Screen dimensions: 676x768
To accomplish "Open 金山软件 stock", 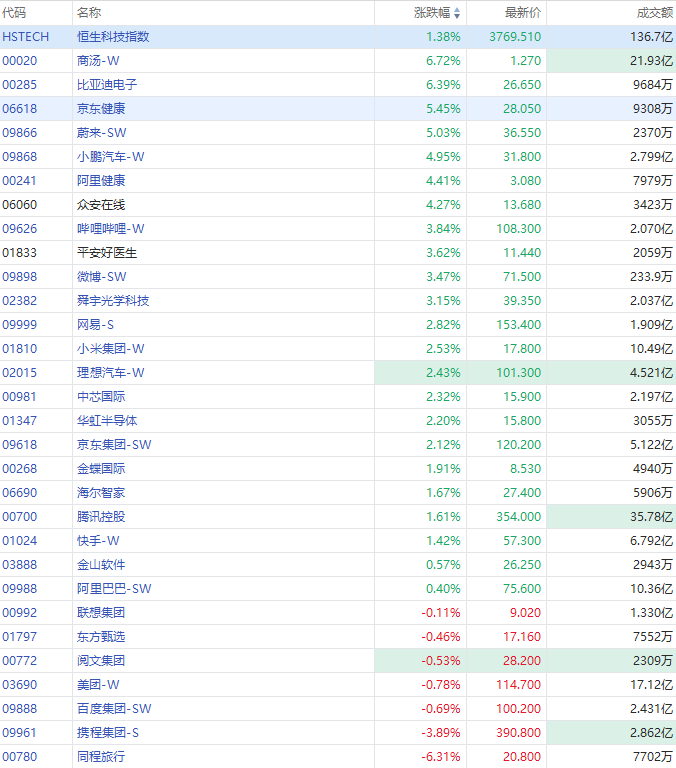I will click(x=101, y=565).
